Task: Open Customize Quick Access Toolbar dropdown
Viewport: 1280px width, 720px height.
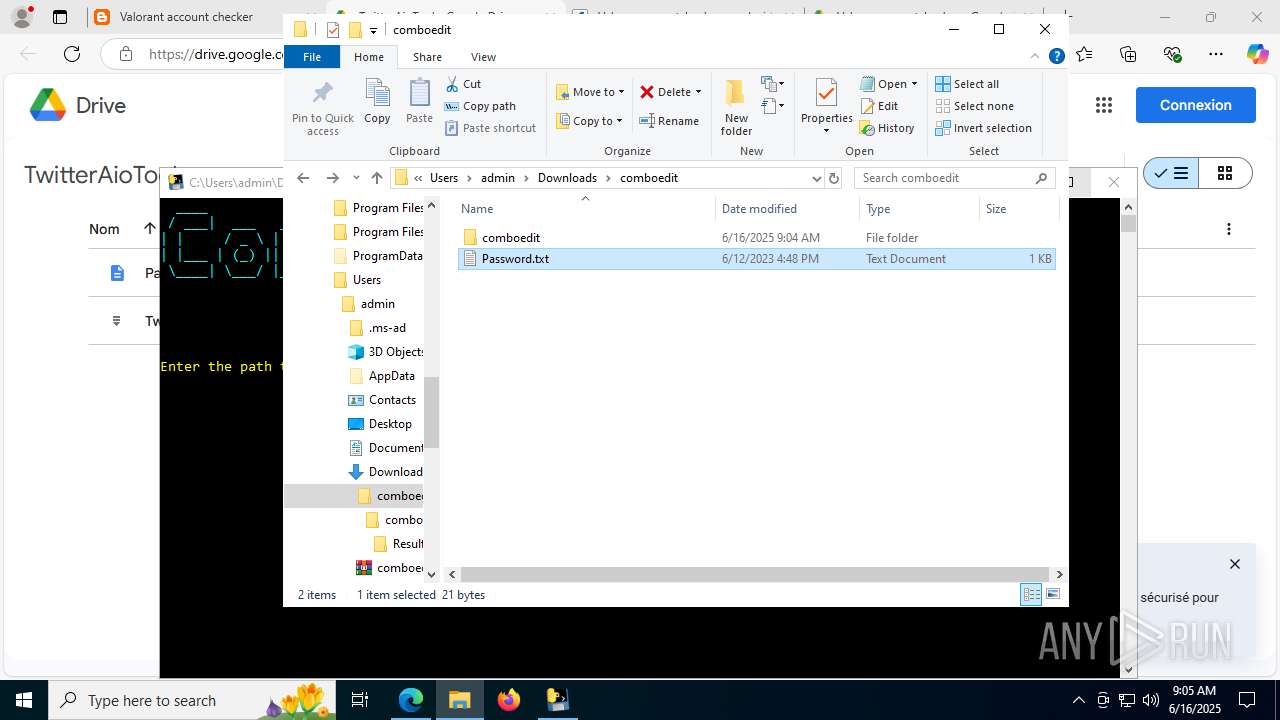Action: click(x=373, y=30)
